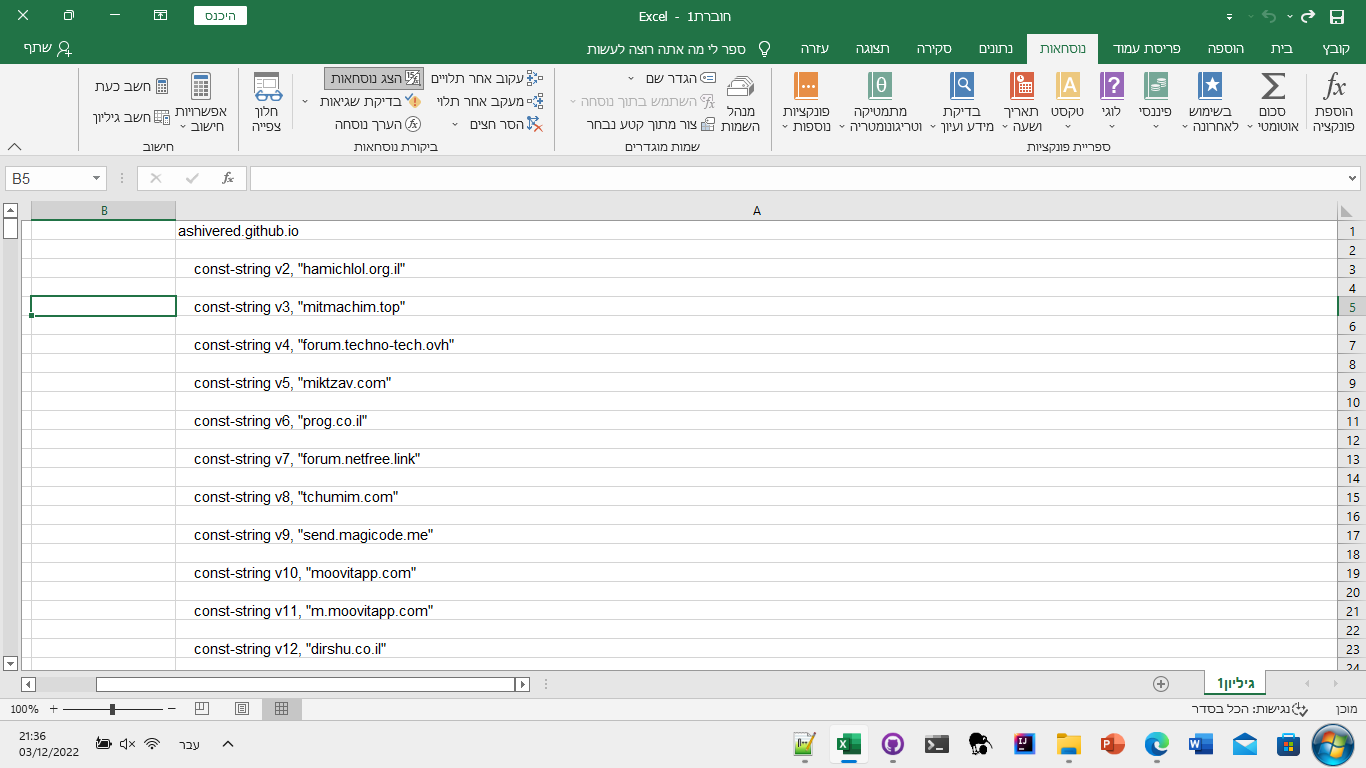Select cell containing "forum.netfree.link"
This screenshot has width=1366, height=768.
[756, 459]
